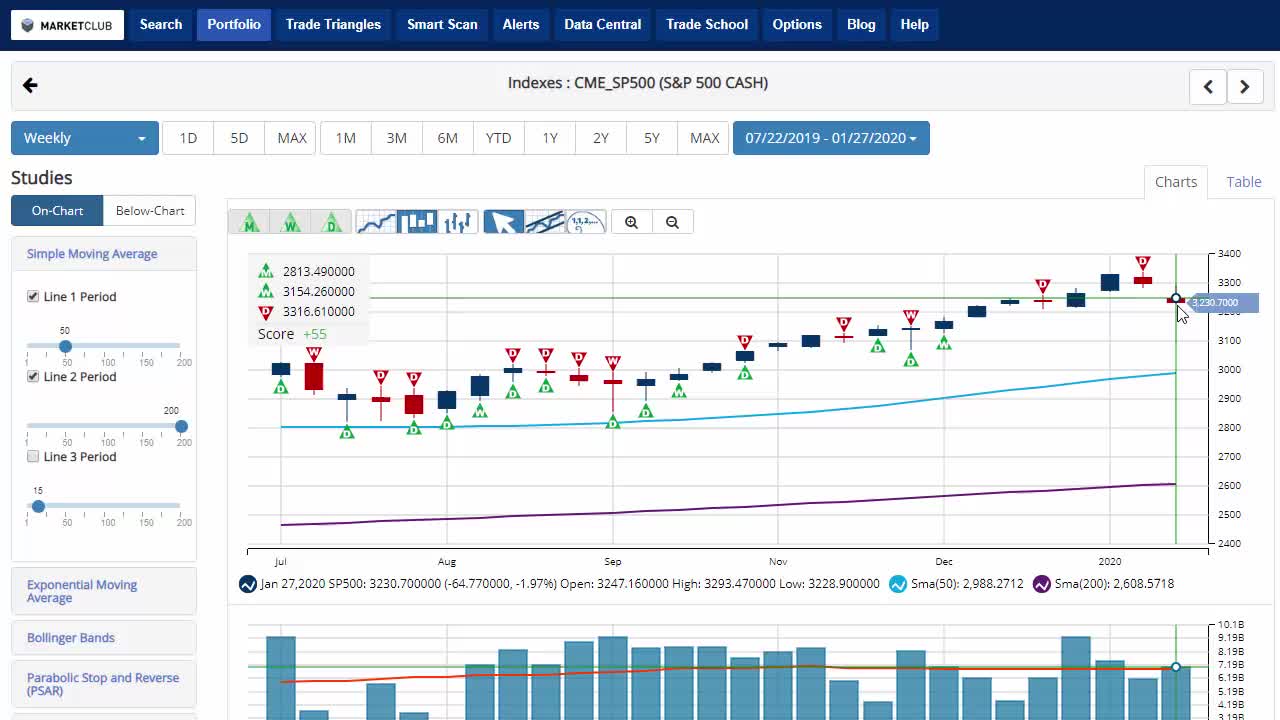Viewport: 1280px width, 720px height.
Task: Select the 5D interval button
Action: (239, 138)
